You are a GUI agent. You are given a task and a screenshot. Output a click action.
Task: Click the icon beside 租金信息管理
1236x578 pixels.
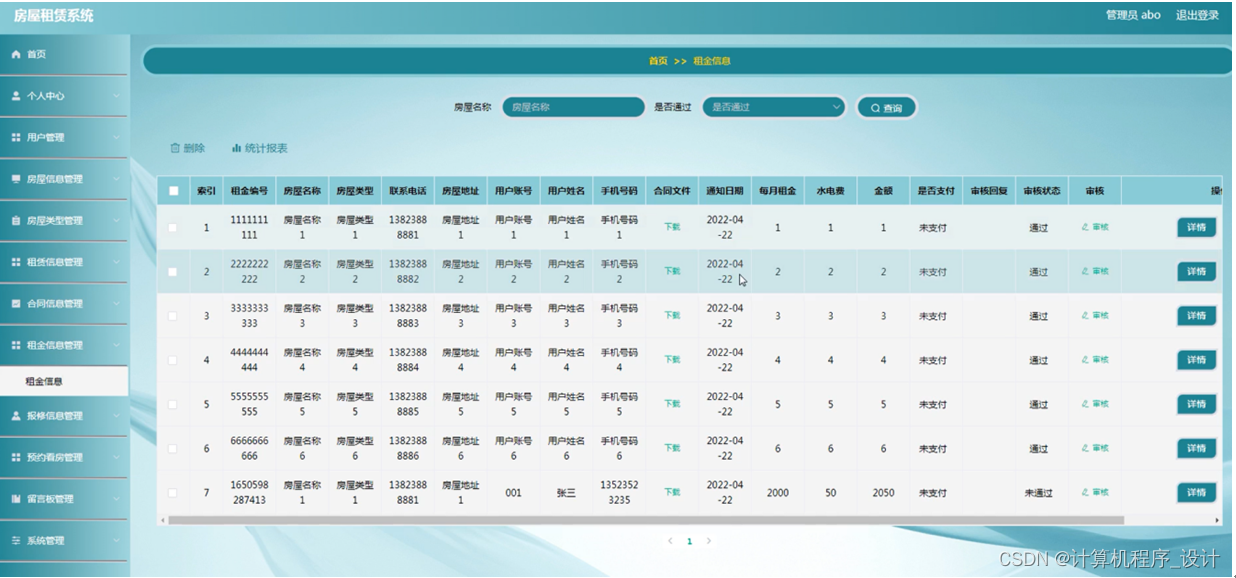15,345
